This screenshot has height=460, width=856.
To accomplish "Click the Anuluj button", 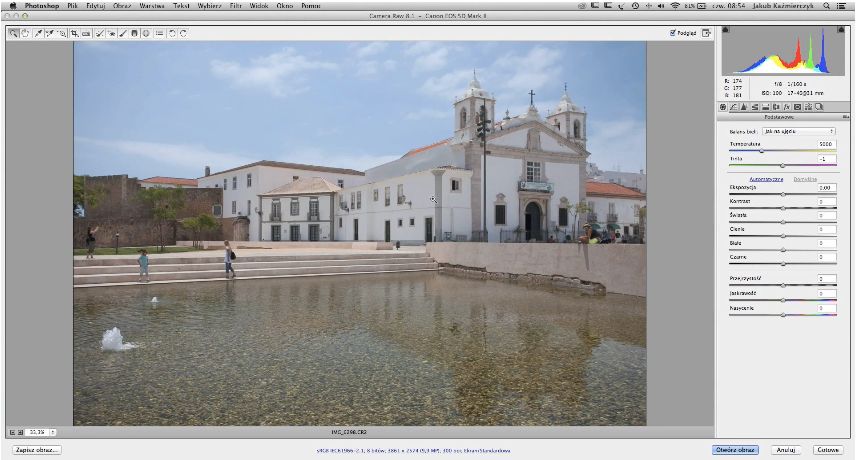I will [x=786, y=450].
